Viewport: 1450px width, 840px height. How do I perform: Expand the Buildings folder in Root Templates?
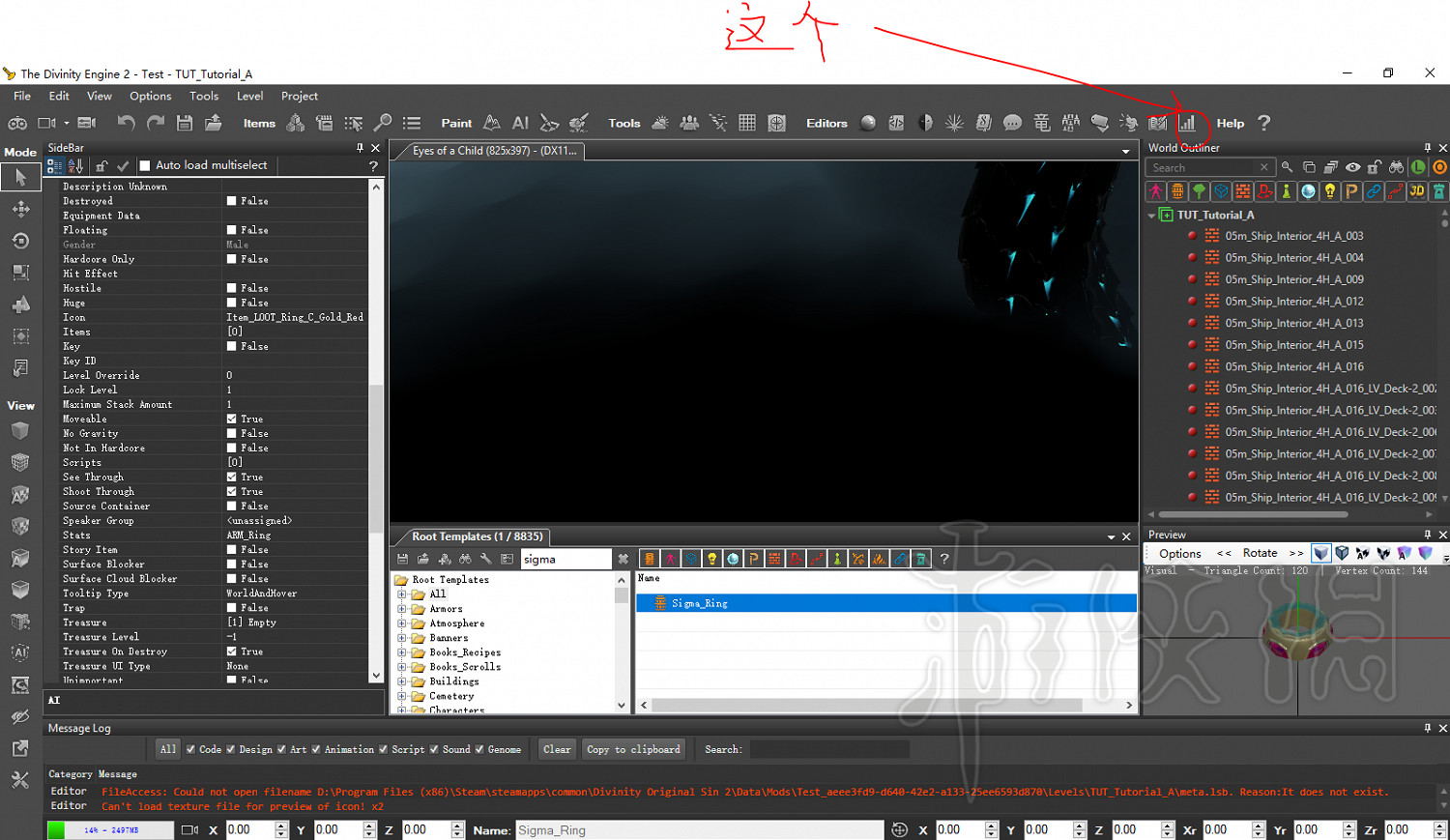(x=402, y=681)
